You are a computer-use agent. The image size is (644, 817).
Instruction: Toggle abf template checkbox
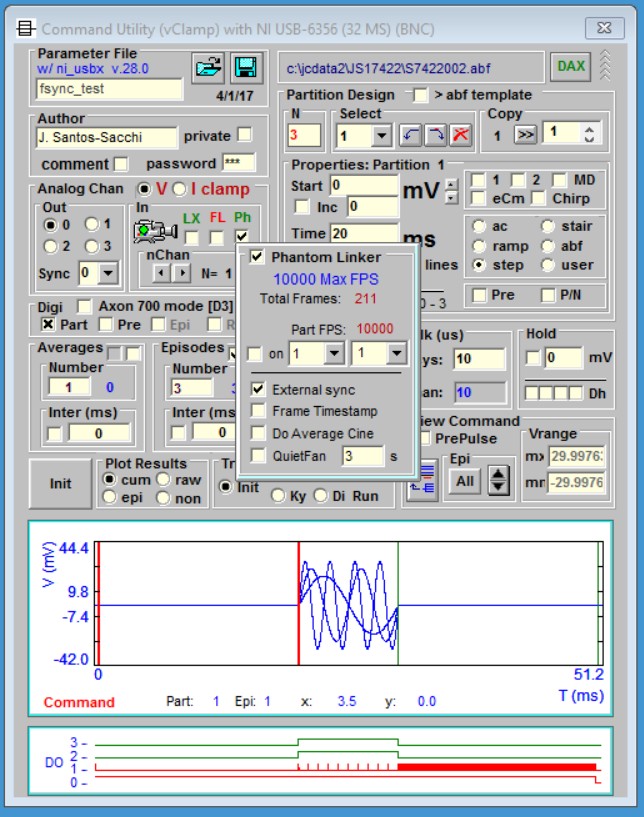point(419,95)
